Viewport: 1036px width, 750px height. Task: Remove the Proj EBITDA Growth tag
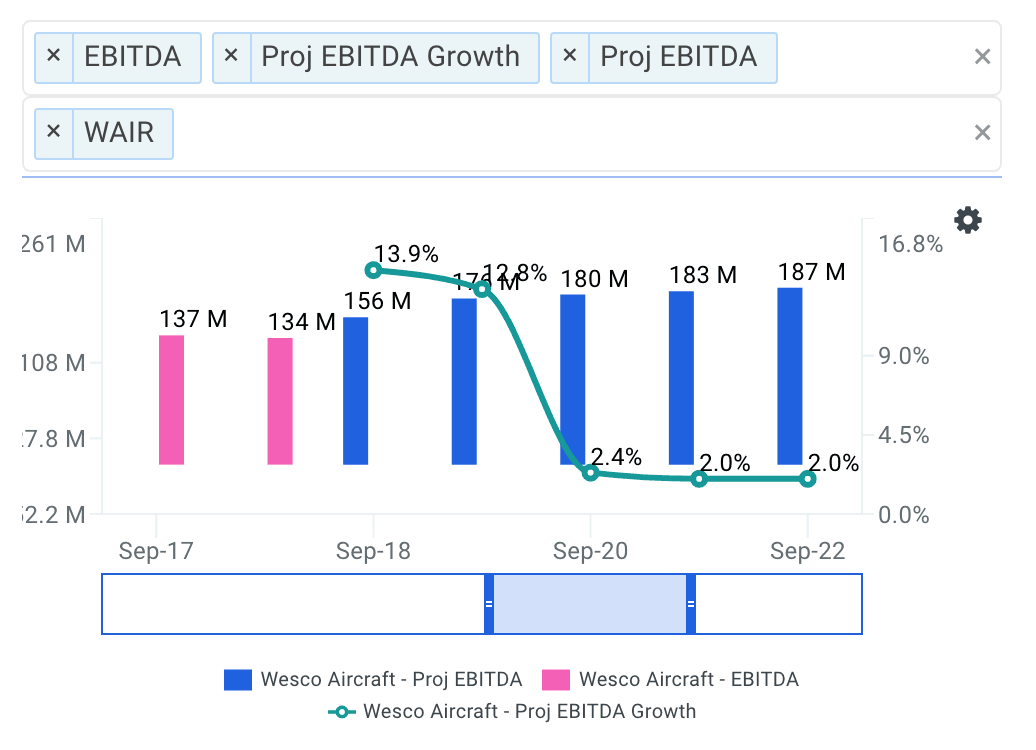click(x=231, y=55)
